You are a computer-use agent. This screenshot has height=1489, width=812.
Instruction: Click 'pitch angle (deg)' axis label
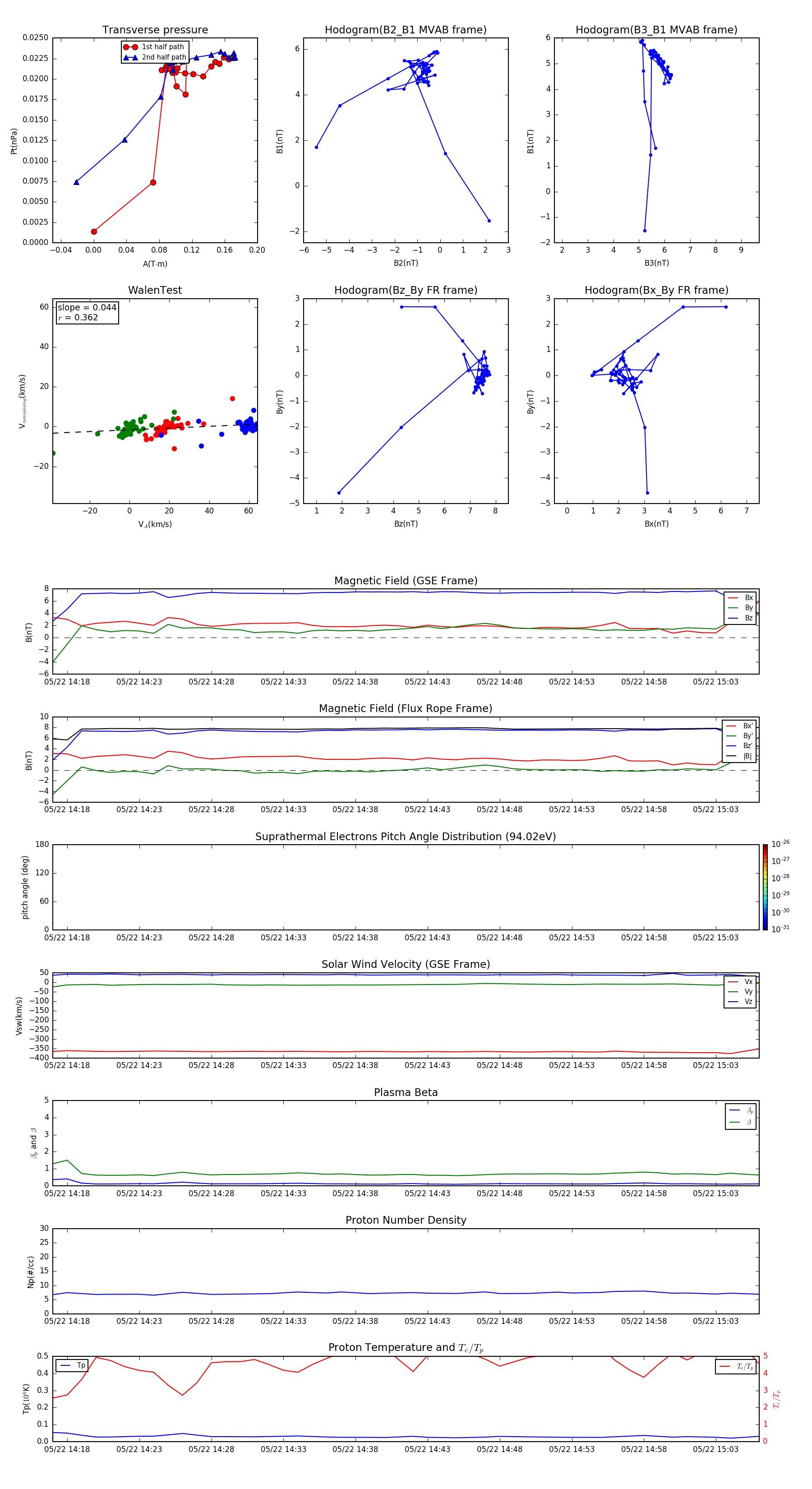point(25,887)
